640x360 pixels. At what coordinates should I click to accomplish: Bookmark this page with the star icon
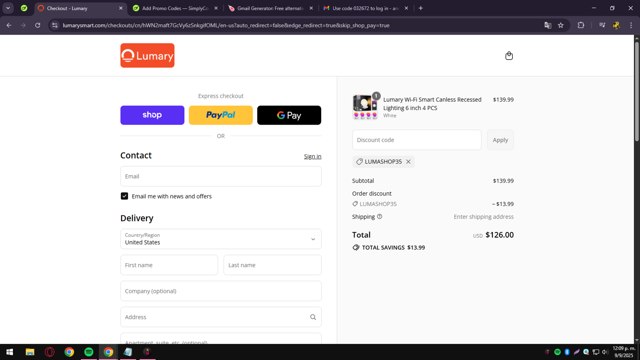pyautogui.click(x=561, y=25)
